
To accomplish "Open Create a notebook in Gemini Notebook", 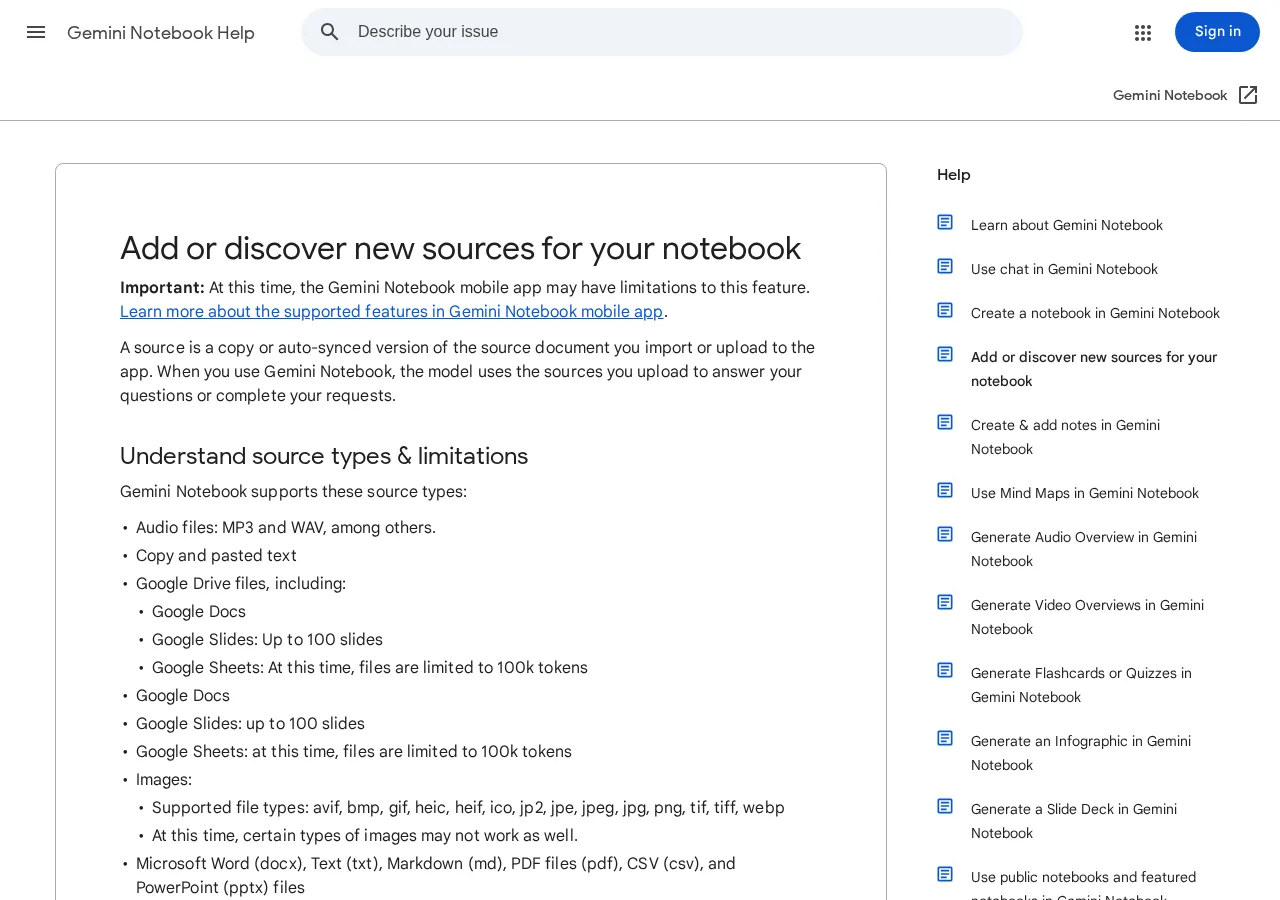I will pyautogui.click(x=1095, y=313).
